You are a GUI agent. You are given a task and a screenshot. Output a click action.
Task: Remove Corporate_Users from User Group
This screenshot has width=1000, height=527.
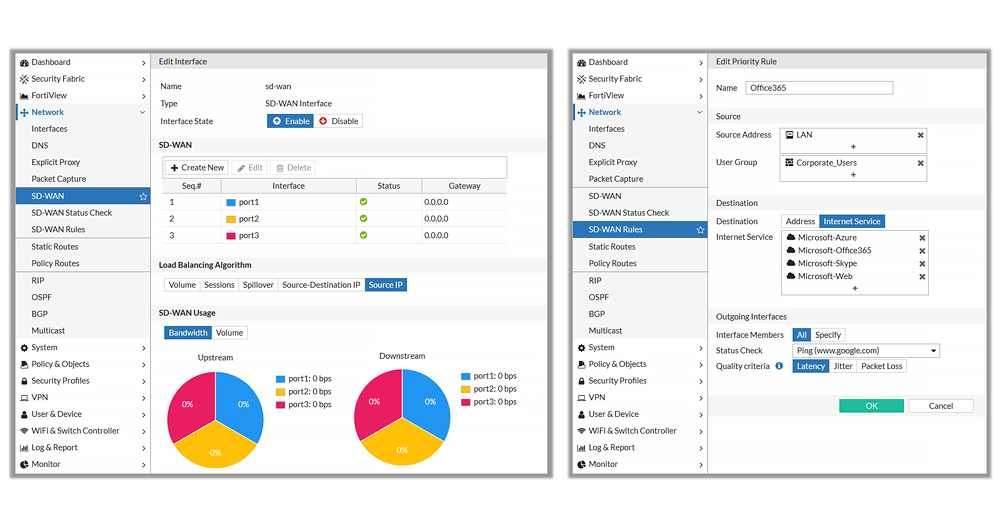point(920,163)
